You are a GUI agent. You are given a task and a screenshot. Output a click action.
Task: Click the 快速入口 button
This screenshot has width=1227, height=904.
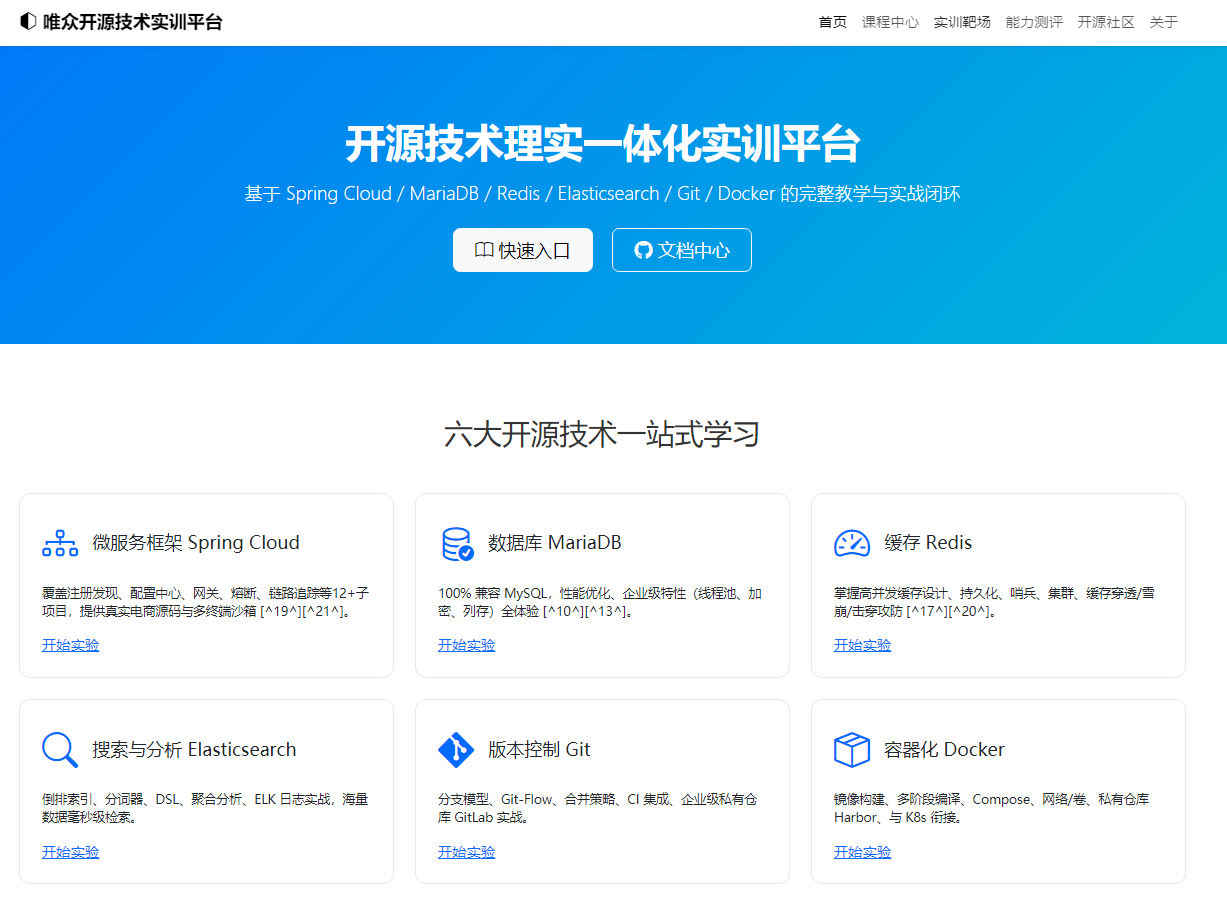tap(522, 250)
